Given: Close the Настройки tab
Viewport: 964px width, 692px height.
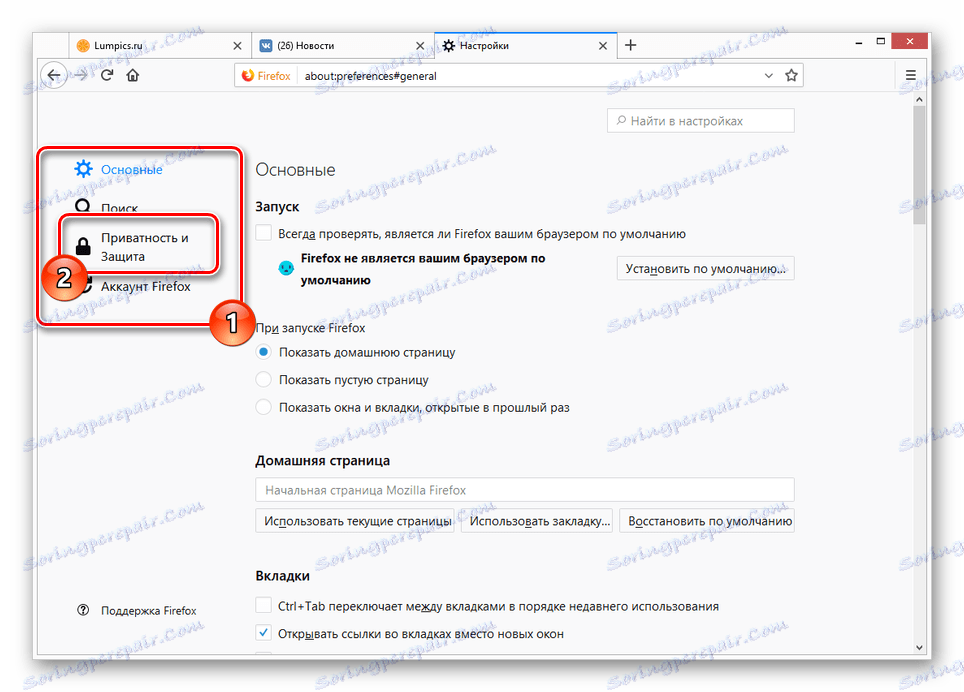Looking at the screenshot, I should [603, 45].
